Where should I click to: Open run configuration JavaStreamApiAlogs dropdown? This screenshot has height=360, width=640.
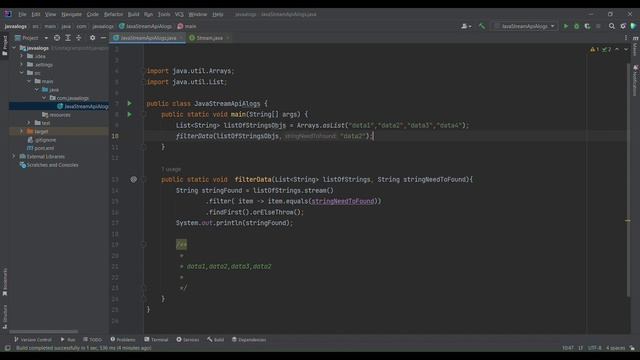pos(525,26)
